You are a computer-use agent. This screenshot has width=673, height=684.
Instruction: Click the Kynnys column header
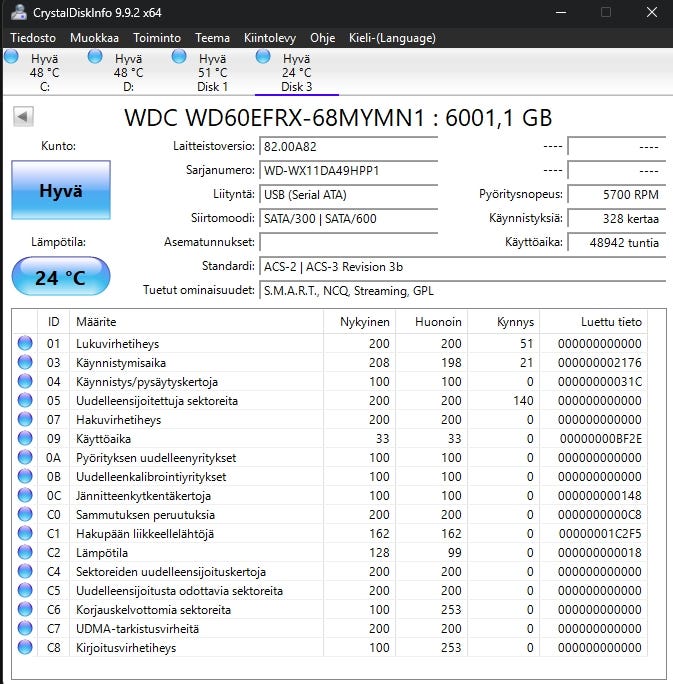[504, 322]
